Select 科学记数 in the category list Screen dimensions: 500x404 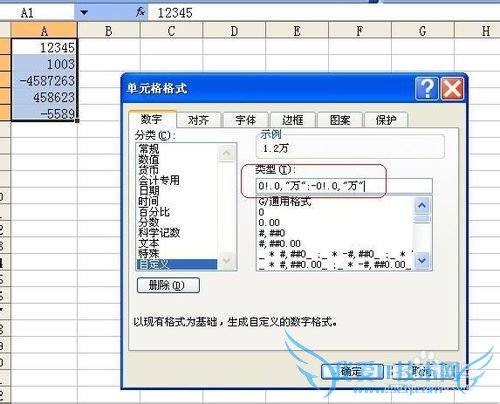177,232
